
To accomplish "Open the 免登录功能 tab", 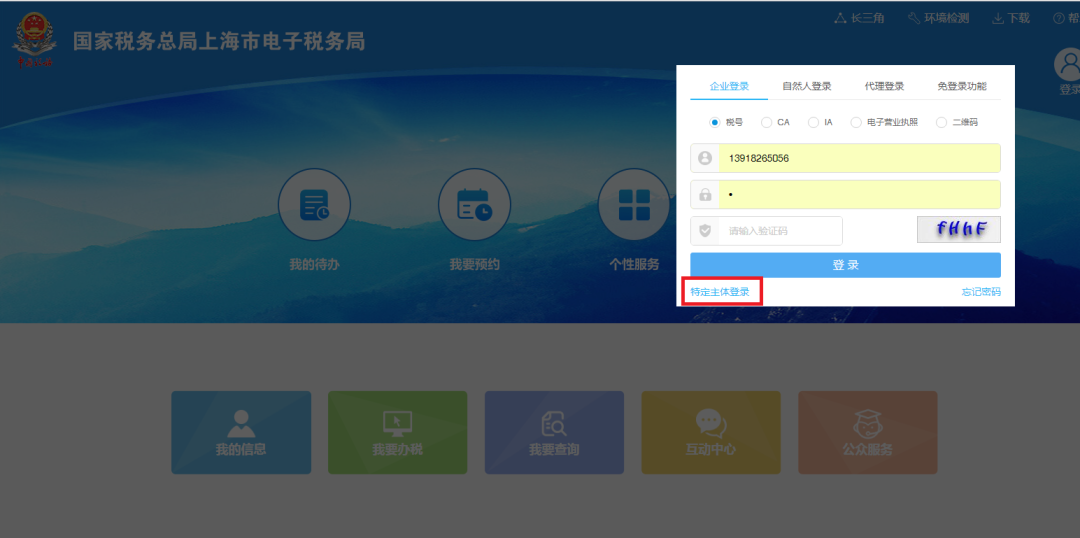I will [x=961, y=86].
